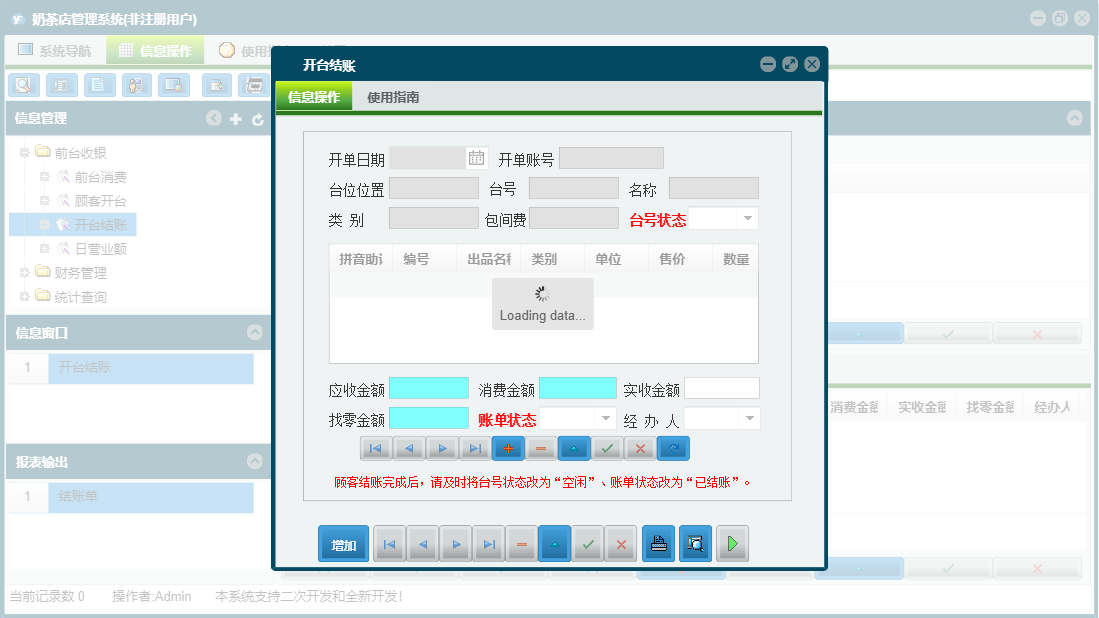Click the plus icon on the 信息管理 panel header

point(235,118)
